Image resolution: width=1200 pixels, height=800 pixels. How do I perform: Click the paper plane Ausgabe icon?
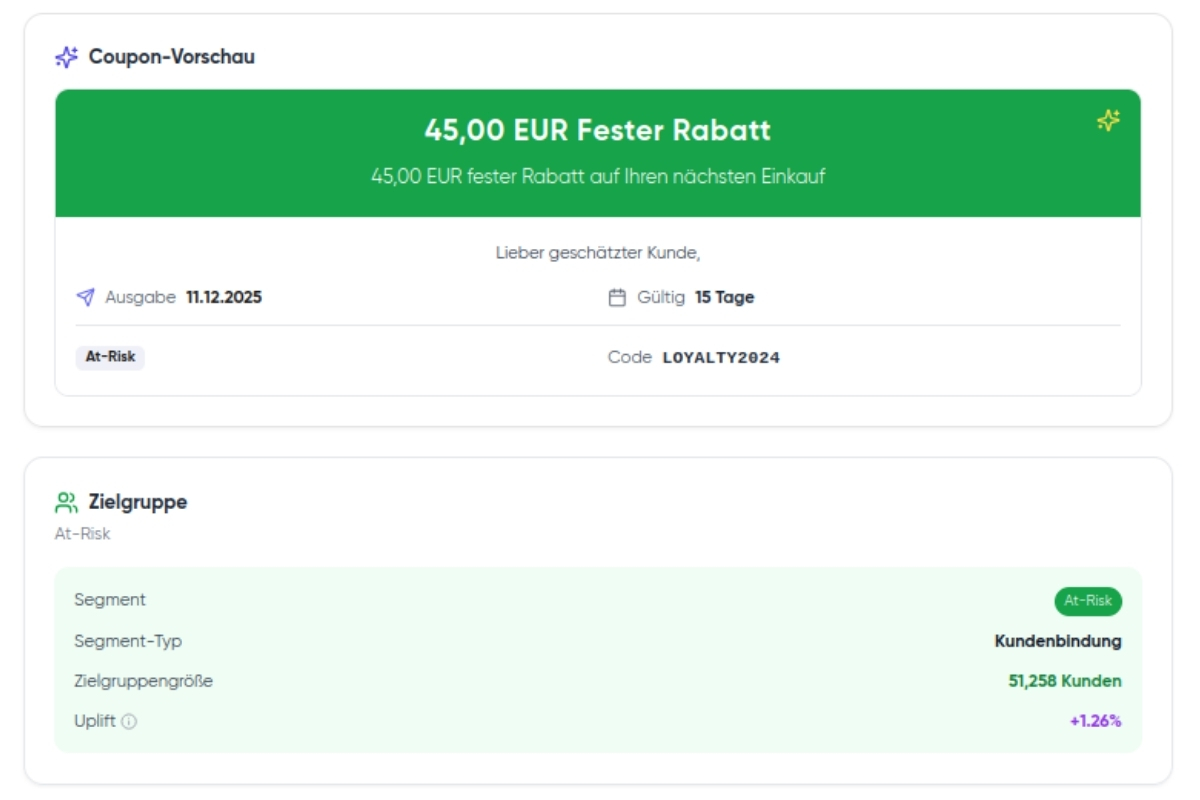click(86, 297)
